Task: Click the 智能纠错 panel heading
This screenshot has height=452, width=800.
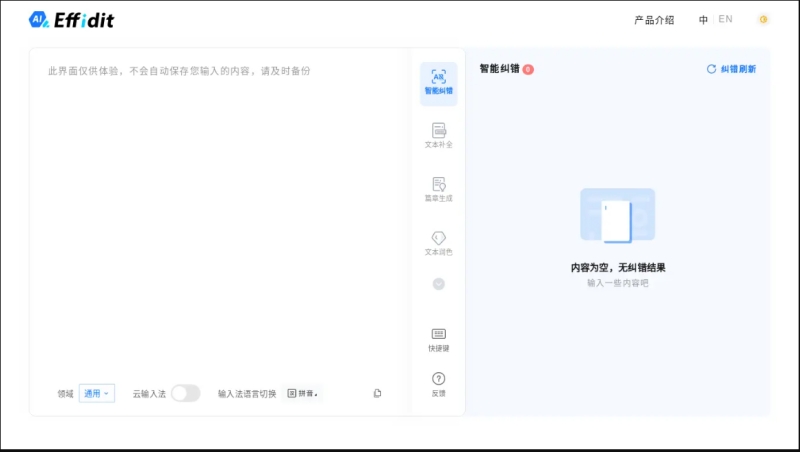Action: pos(499,69)
